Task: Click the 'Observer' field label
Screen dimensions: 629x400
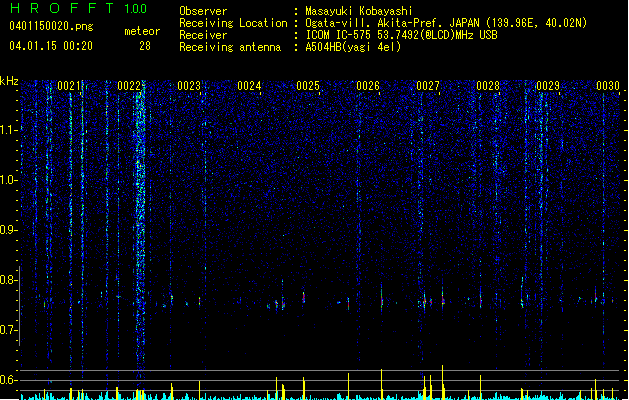Action: click(203, 11)
